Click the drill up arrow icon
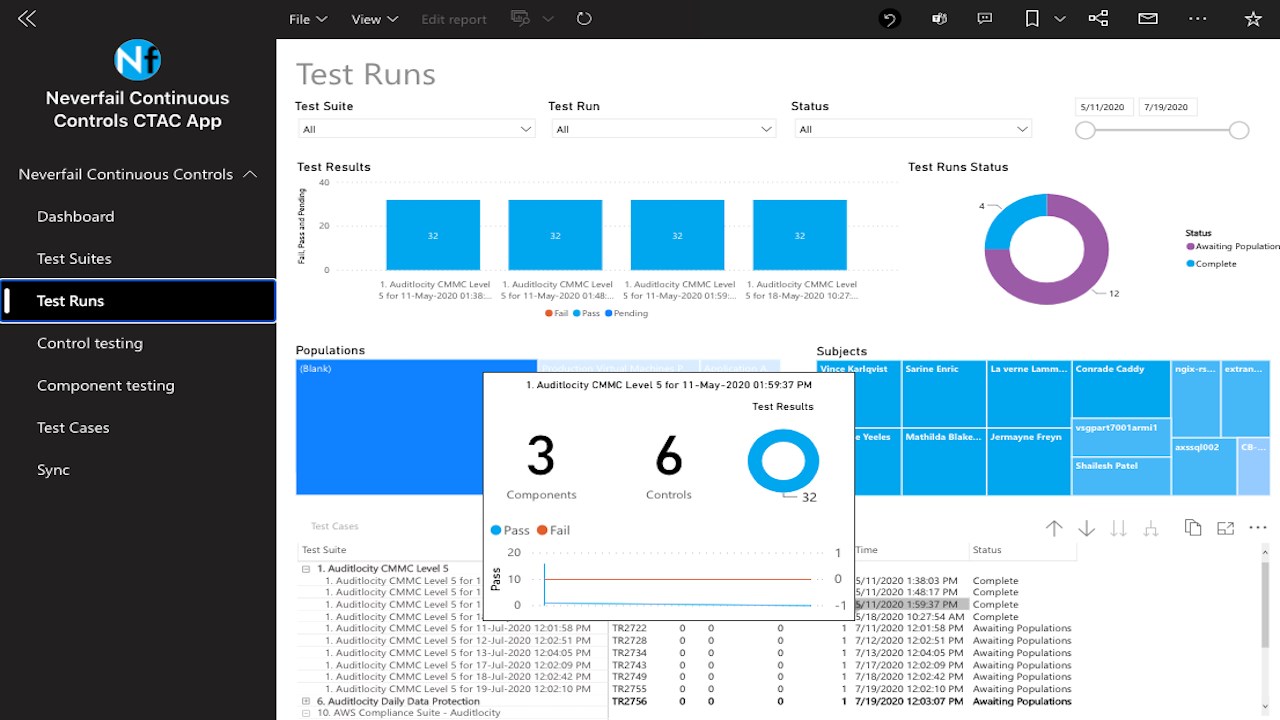The height and width of the screenshot is (720, 1280). tap(1054, 528)
